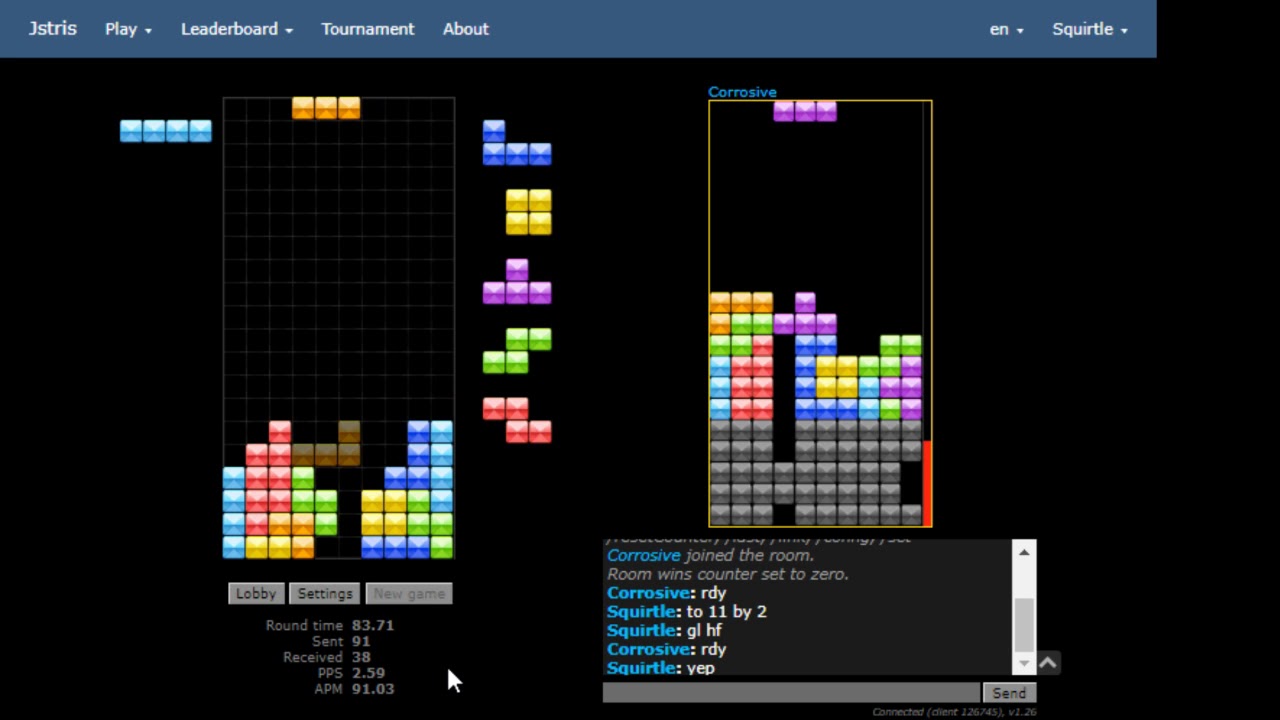Click the chat scrollbar thumb

(1024, 625)
